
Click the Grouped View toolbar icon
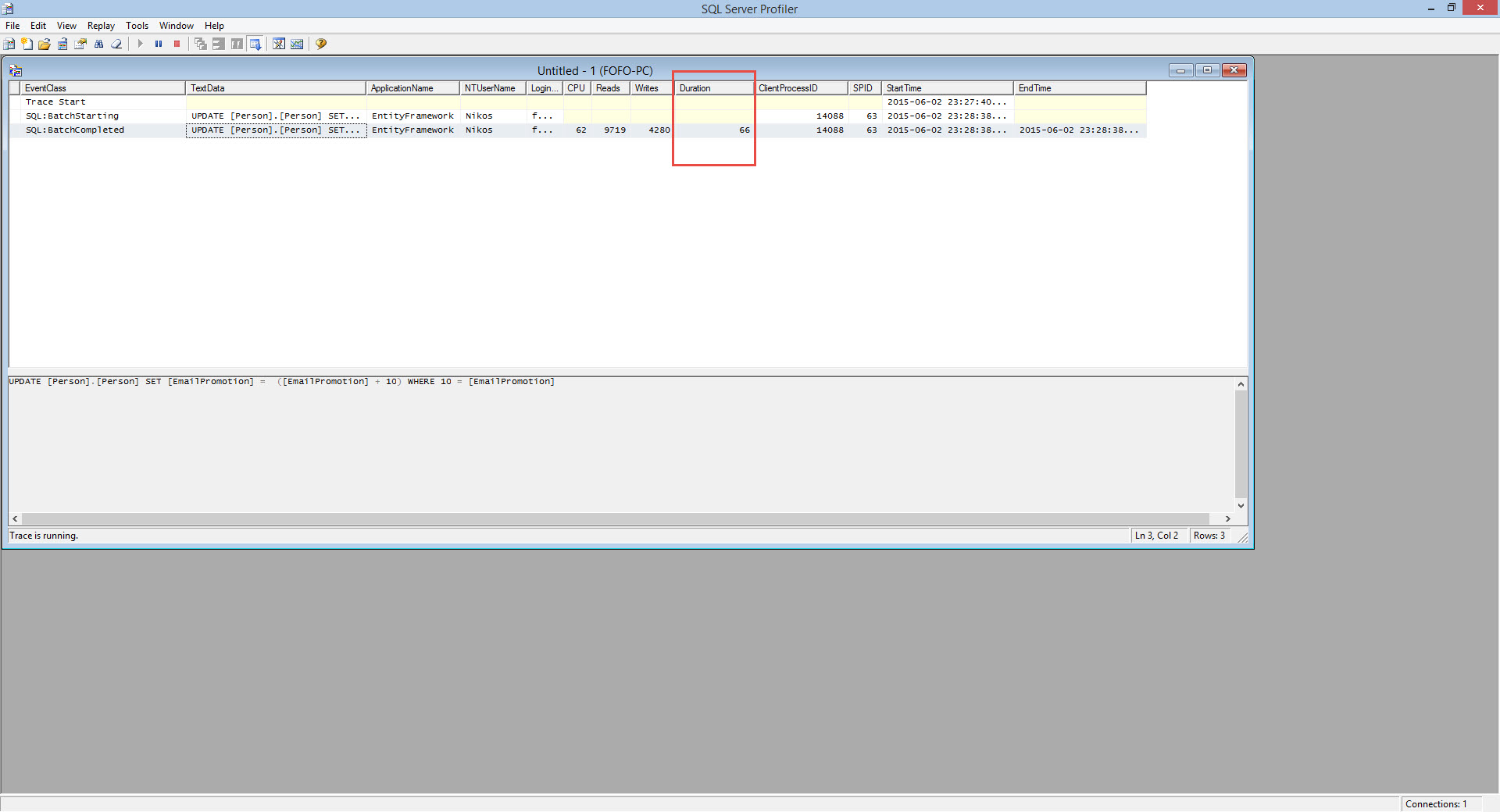[x=219, y=44]
